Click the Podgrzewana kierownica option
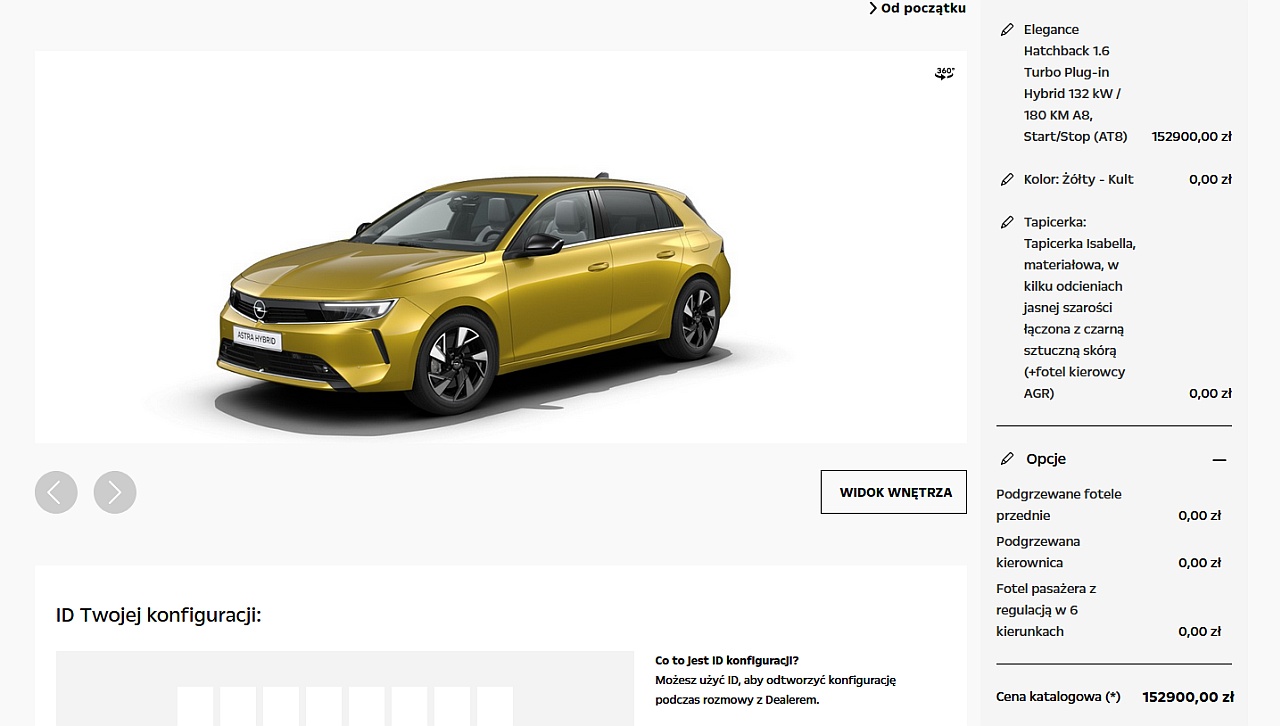This screenshot has width=1280, height=726. coord(1038,552)
